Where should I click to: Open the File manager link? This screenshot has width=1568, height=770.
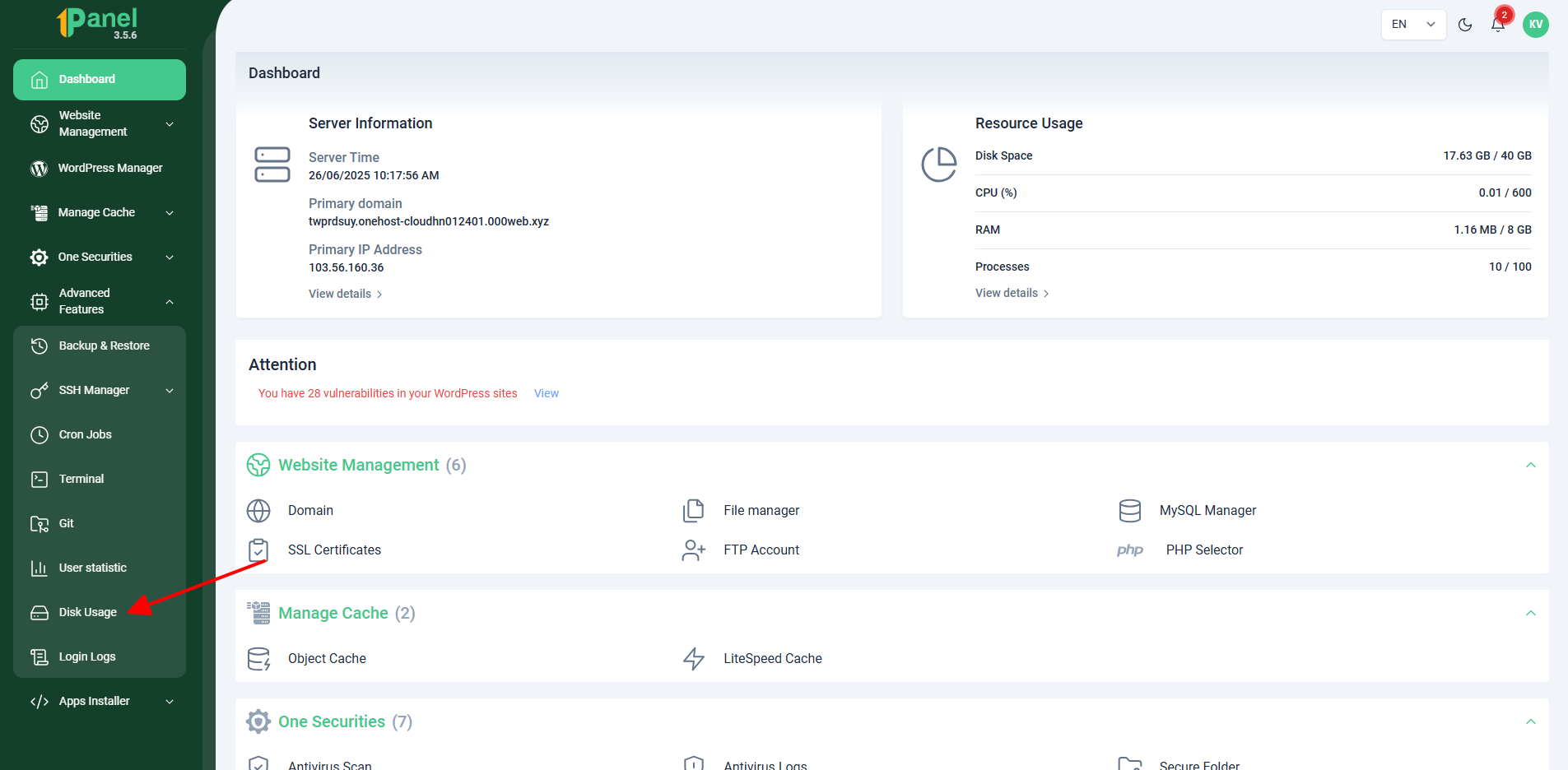click(x=761, y=511)
